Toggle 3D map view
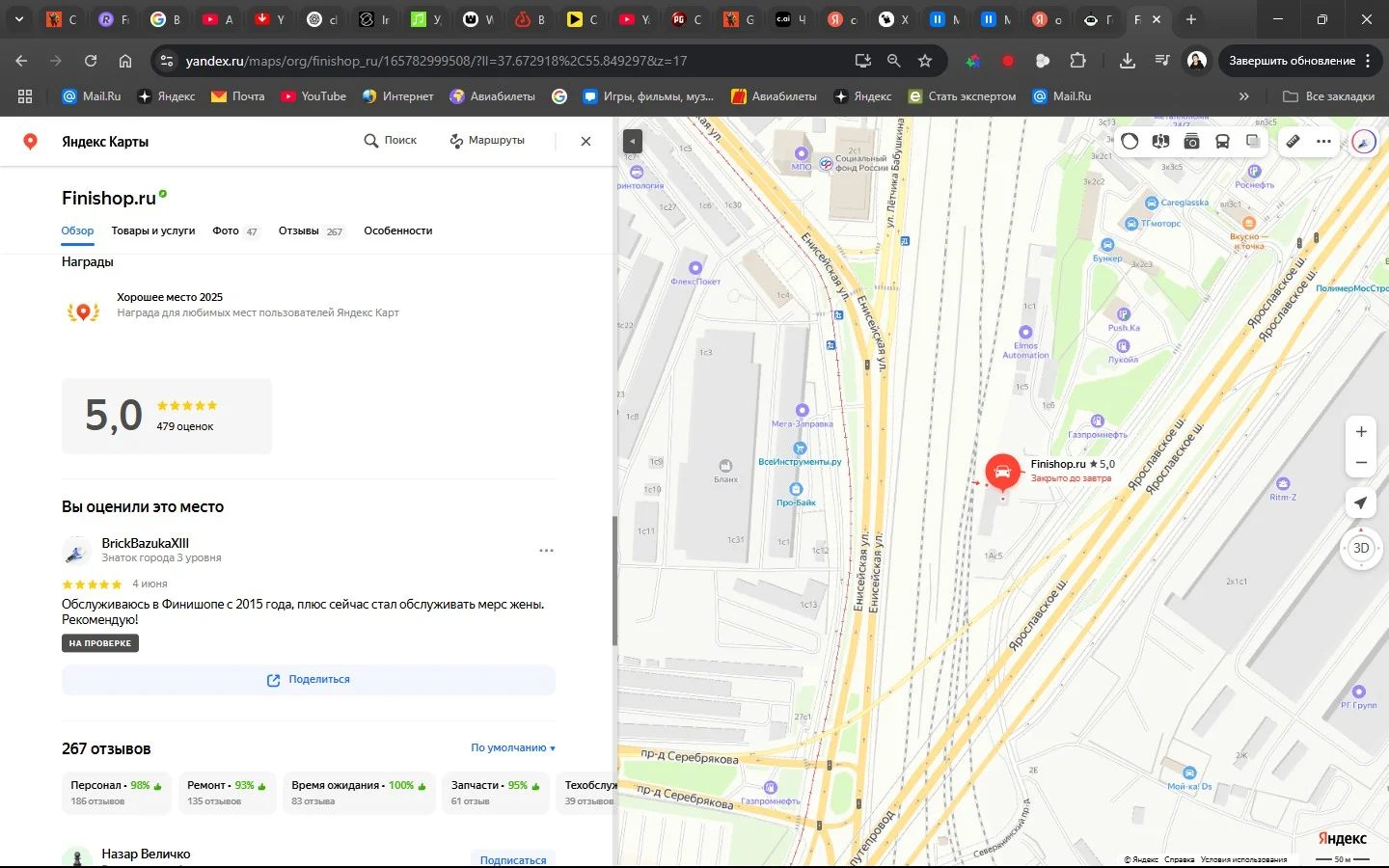The width and height of the screenshot is (1389, 868). click(x=1361, y=548)
